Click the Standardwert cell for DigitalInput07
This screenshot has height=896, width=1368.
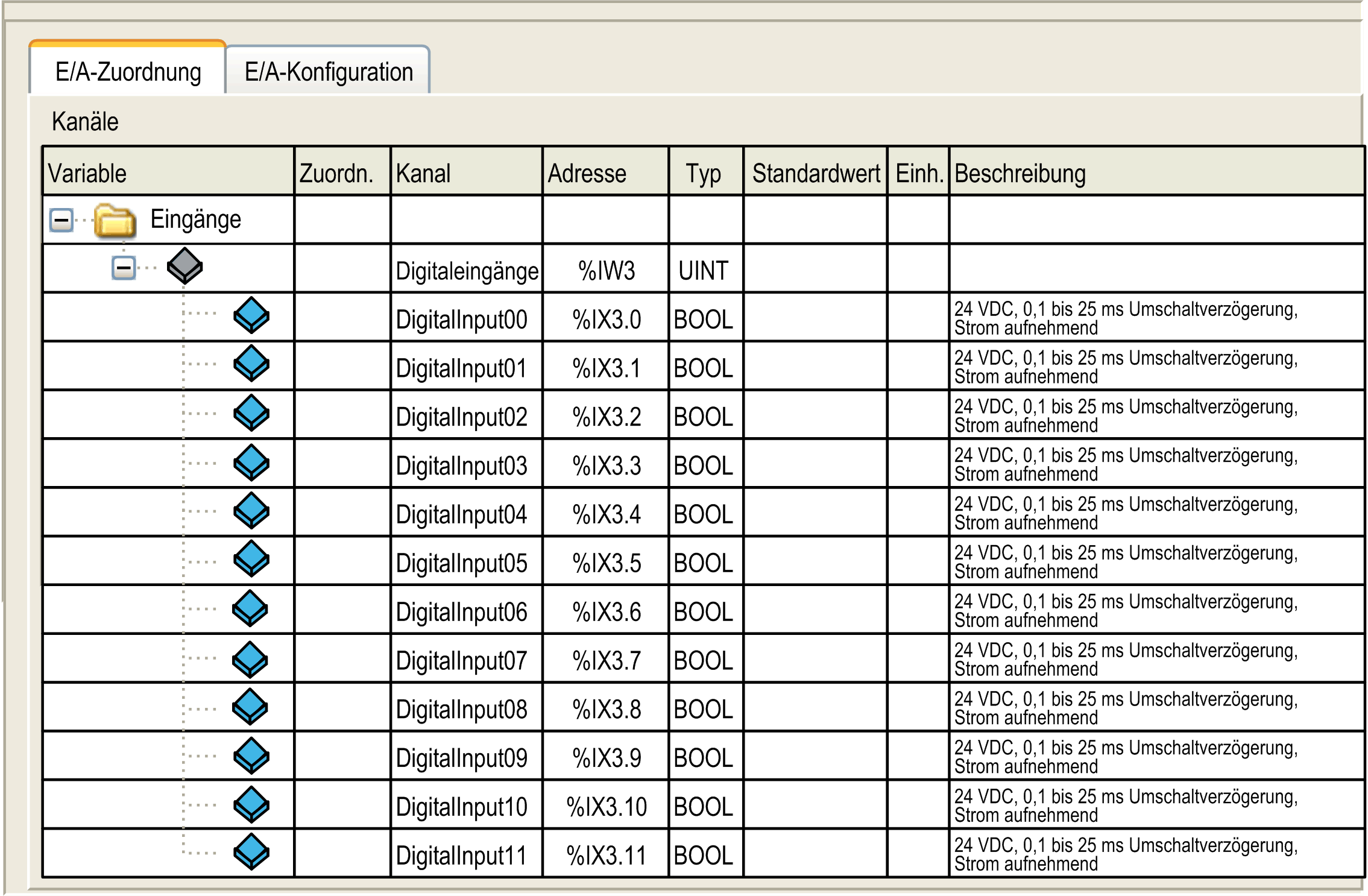pos(815,658)
